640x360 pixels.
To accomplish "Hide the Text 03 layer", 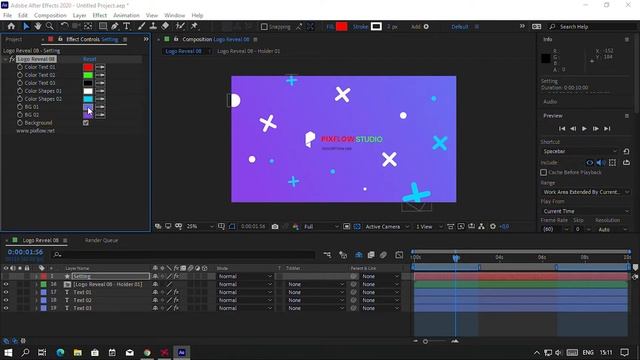I will pyautogui.click(x=6, y=308).
